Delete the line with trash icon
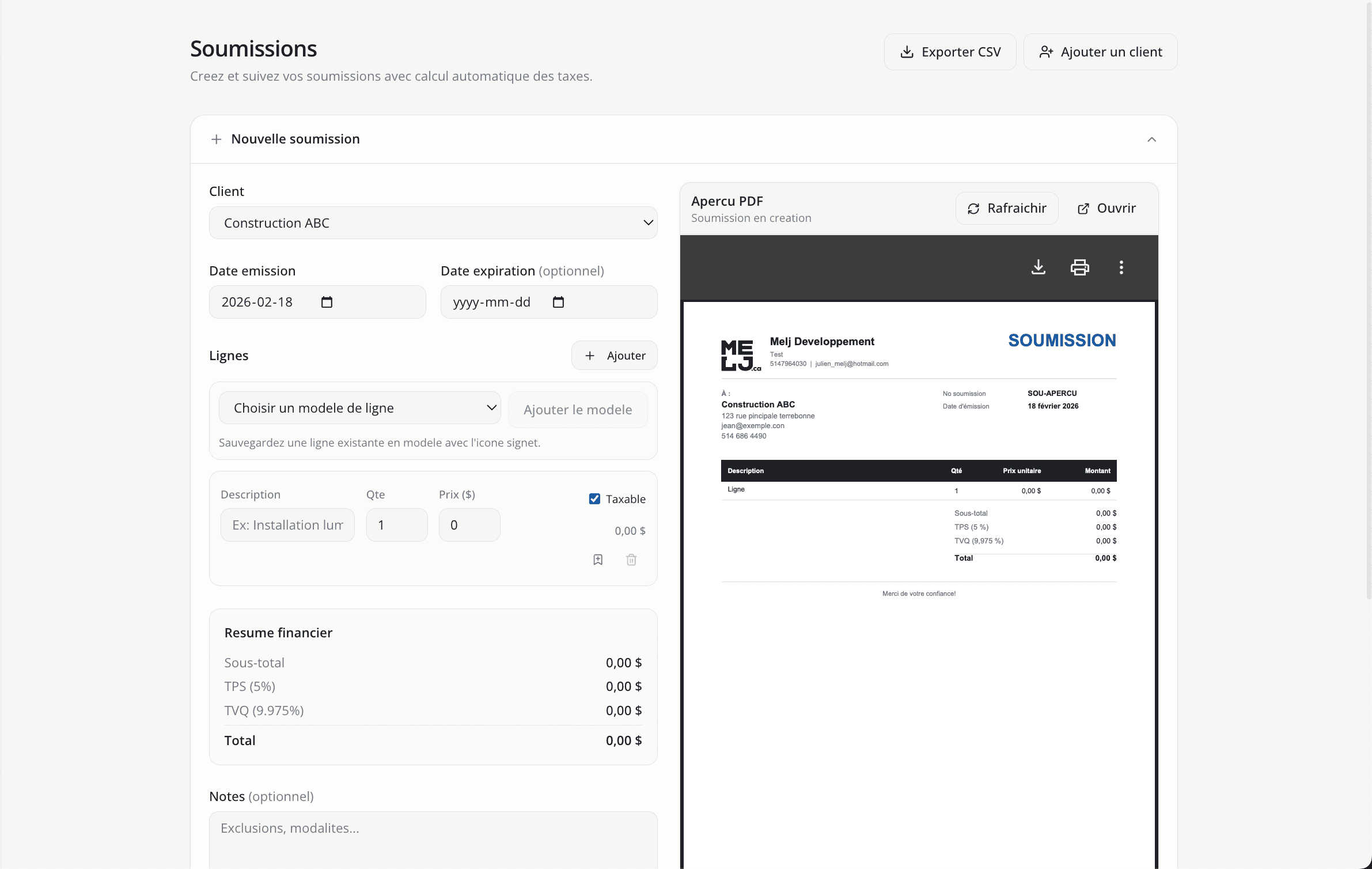1372x869 pixels. coord(631,560)
